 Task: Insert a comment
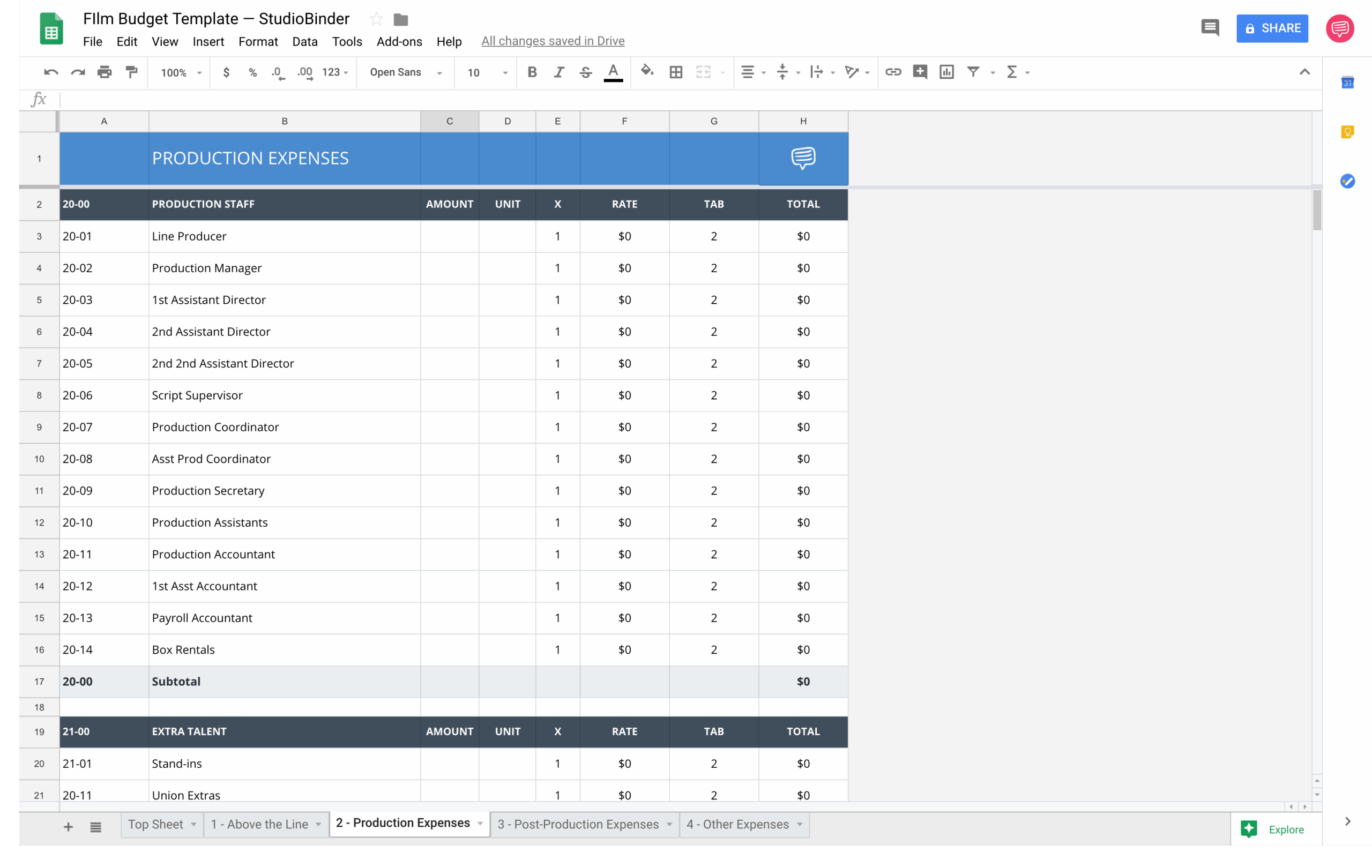920,72
